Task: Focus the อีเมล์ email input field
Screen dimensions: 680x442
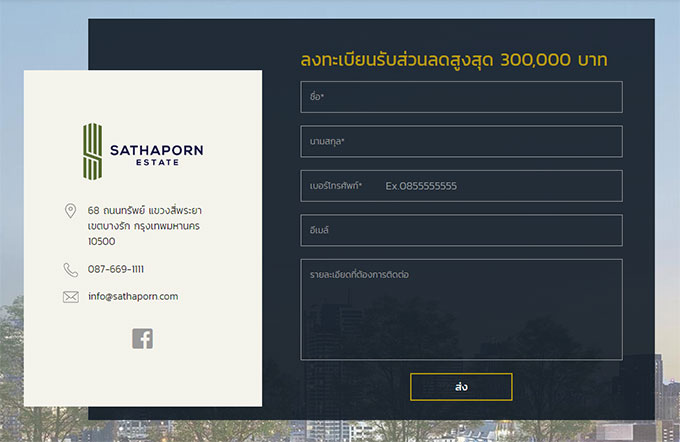Action: pos(461,230)
